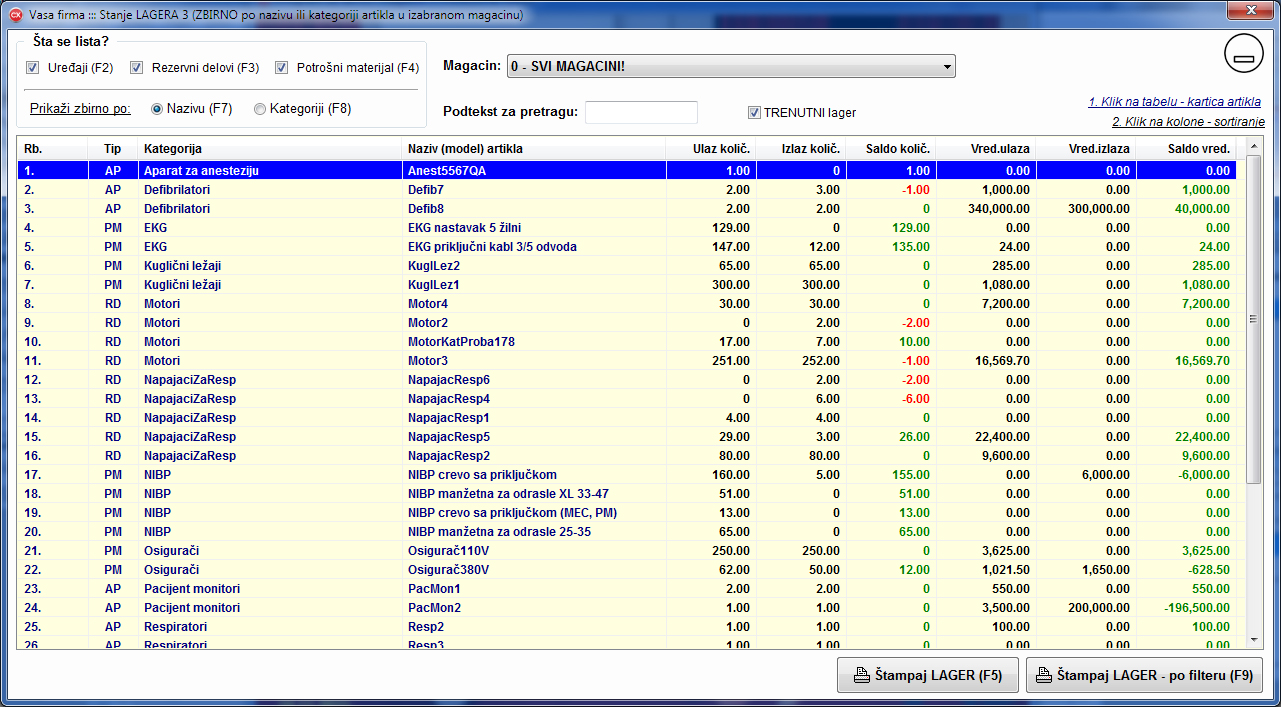This screenshot has height=707, width=1281.
Task: Select the Nazivu (F7) radio button
Action: (157, 109)
